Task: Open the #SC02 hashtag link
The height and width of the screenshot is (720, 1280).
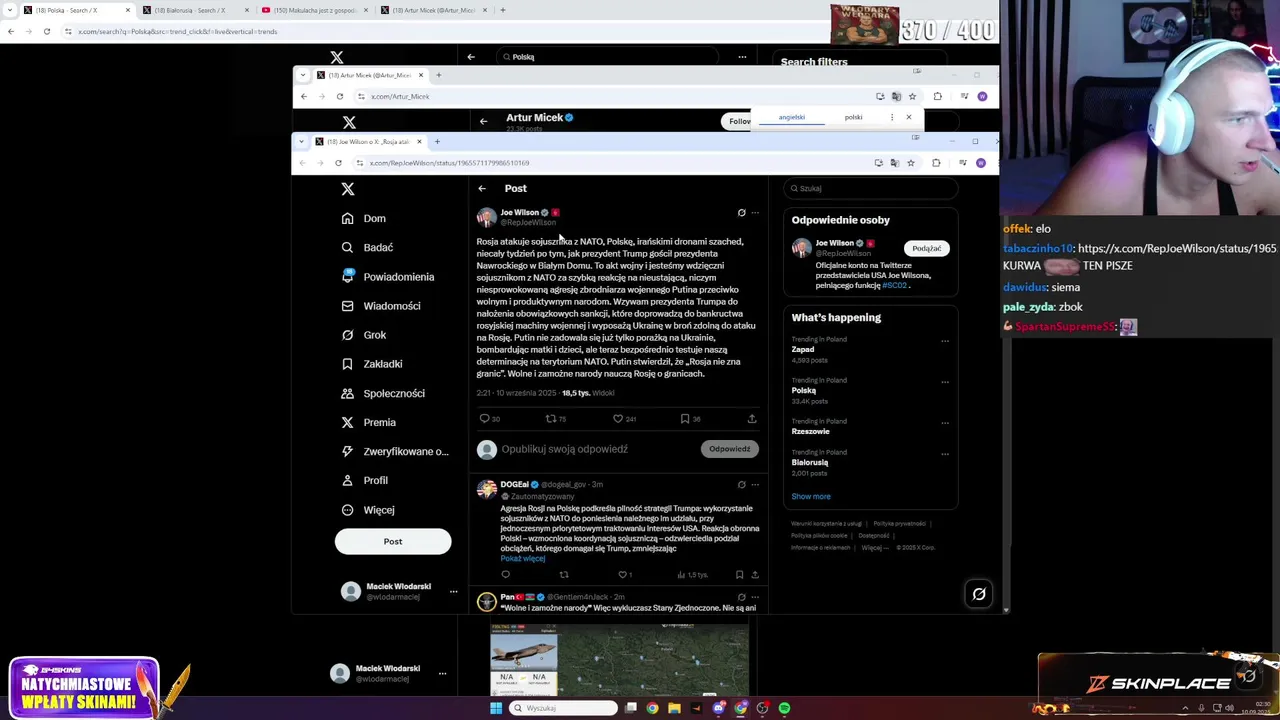Action: click(x=894, y=286)
